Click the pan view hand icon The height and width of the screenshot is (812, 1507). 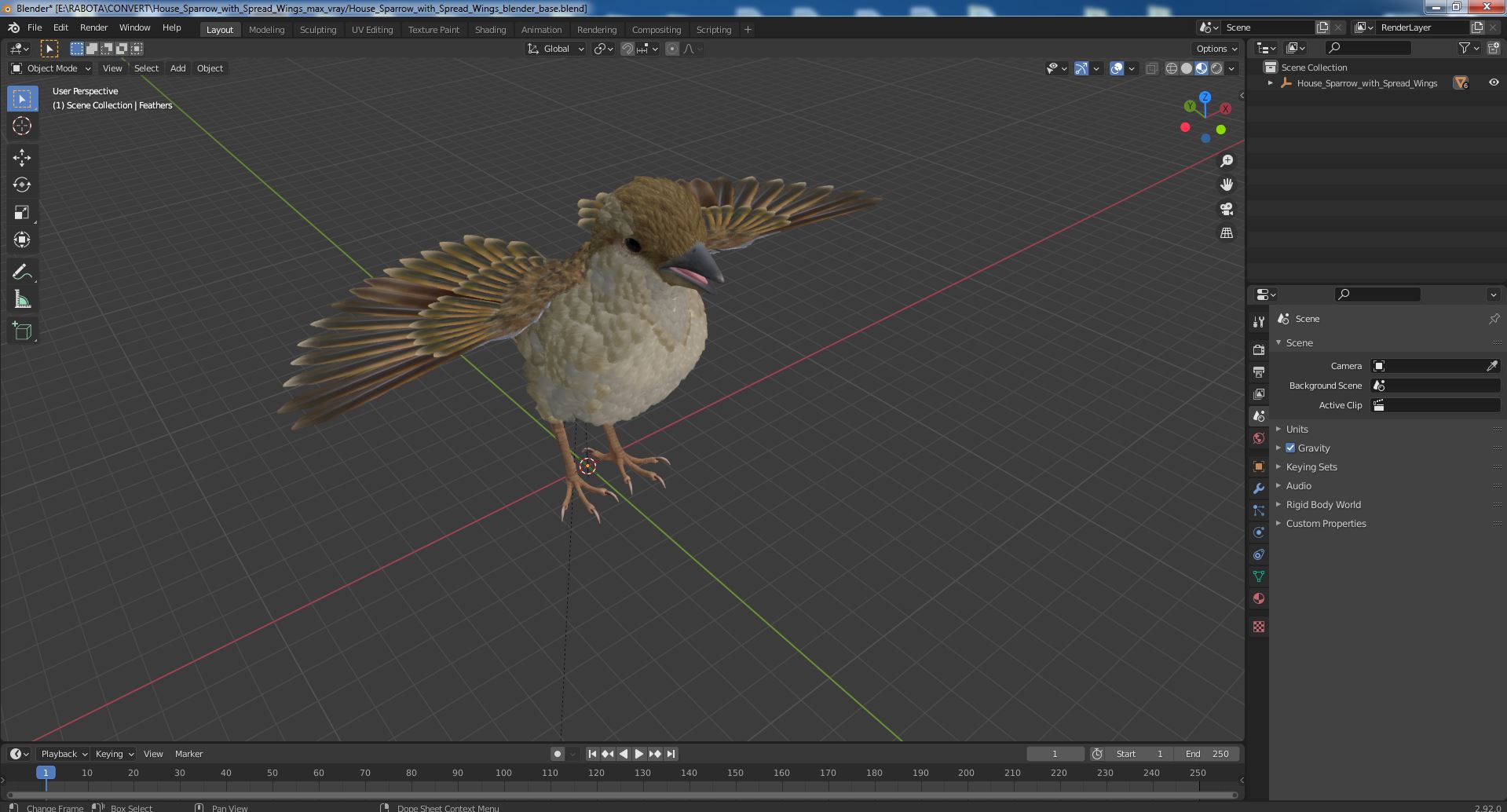tap(1226, 185)
